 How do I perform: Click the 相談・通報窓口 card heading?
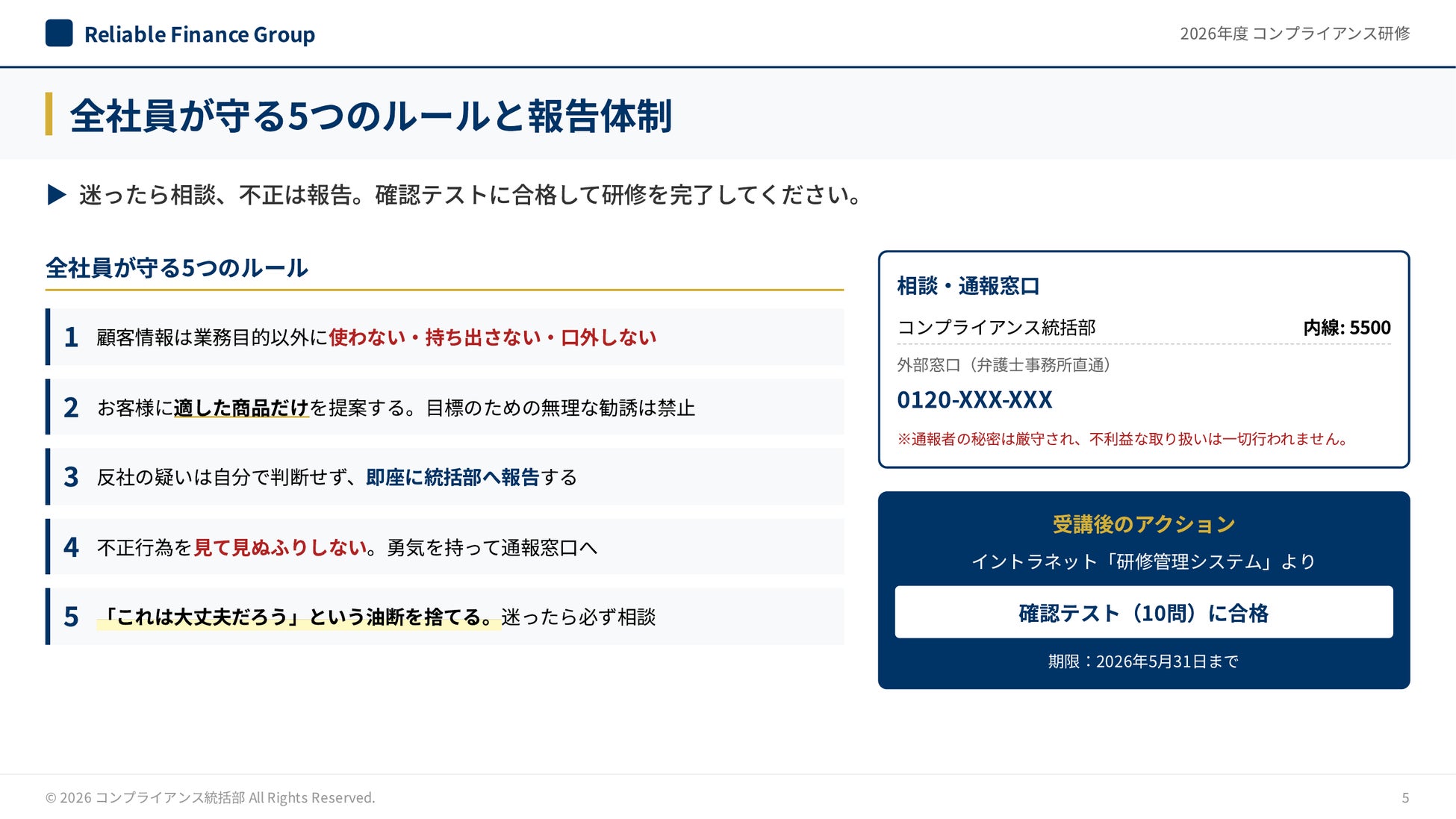click(968, 286)
